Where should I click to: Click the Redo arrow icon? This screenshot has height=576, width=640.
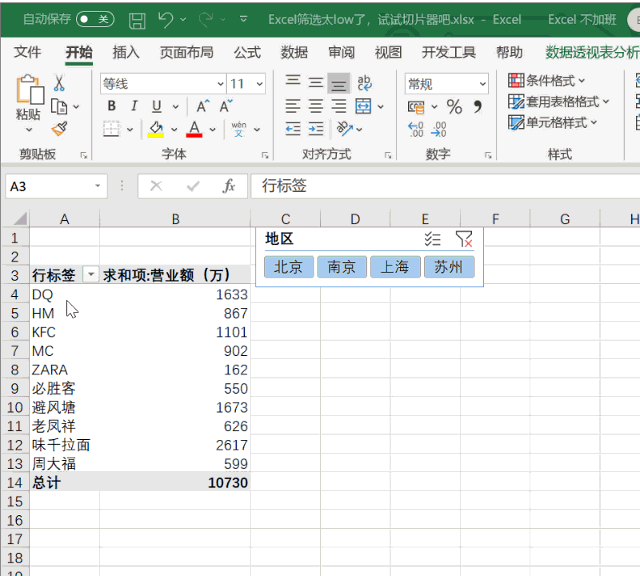point(206,19)
